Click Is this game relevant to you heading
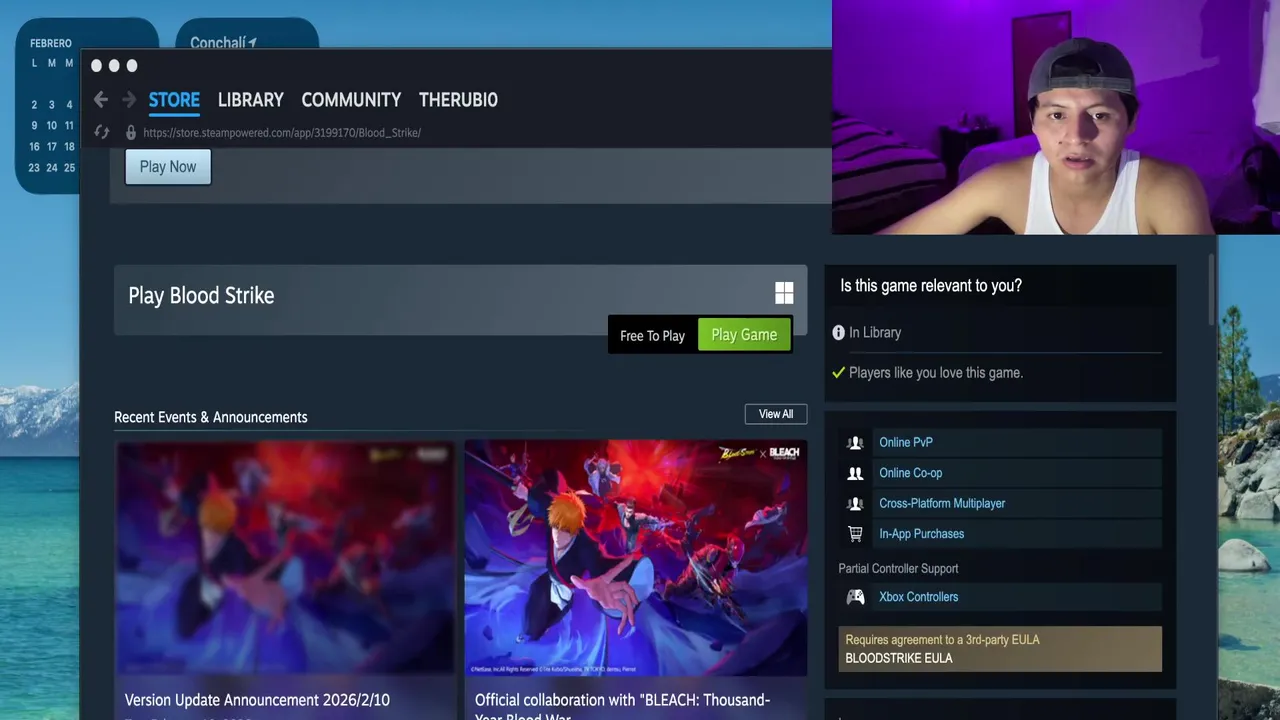1280x720 pixels. pos(931,286)
